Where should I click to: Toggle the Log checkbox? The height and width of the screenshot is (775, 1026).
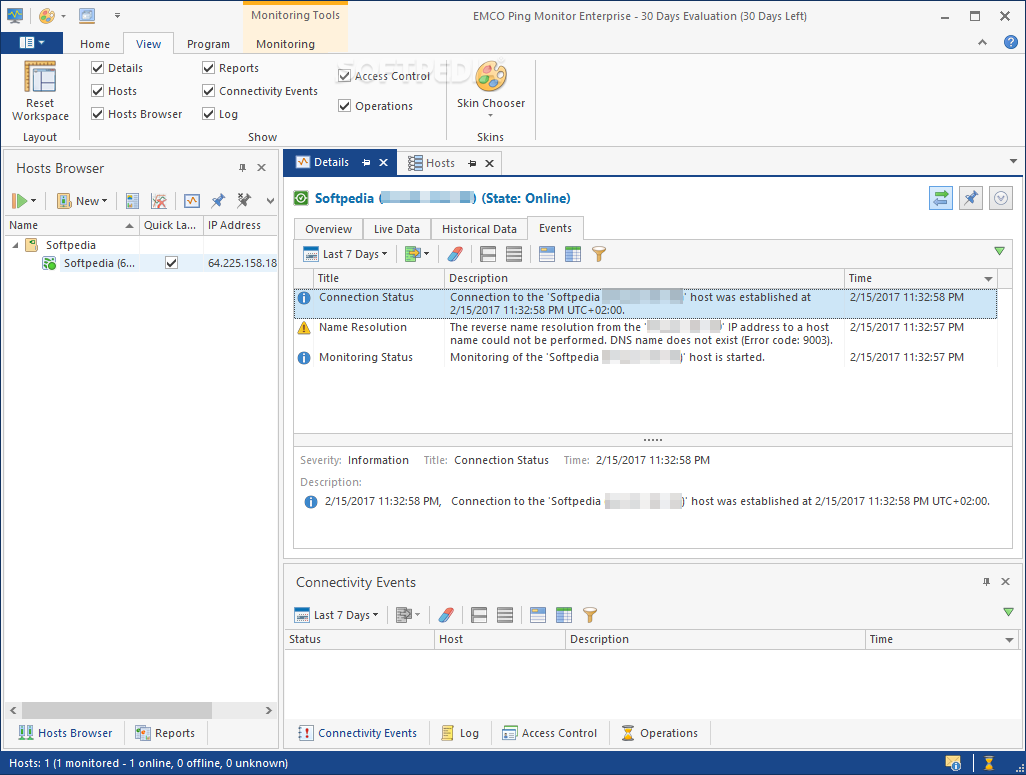pyautogui.click(x=209, y=113)
